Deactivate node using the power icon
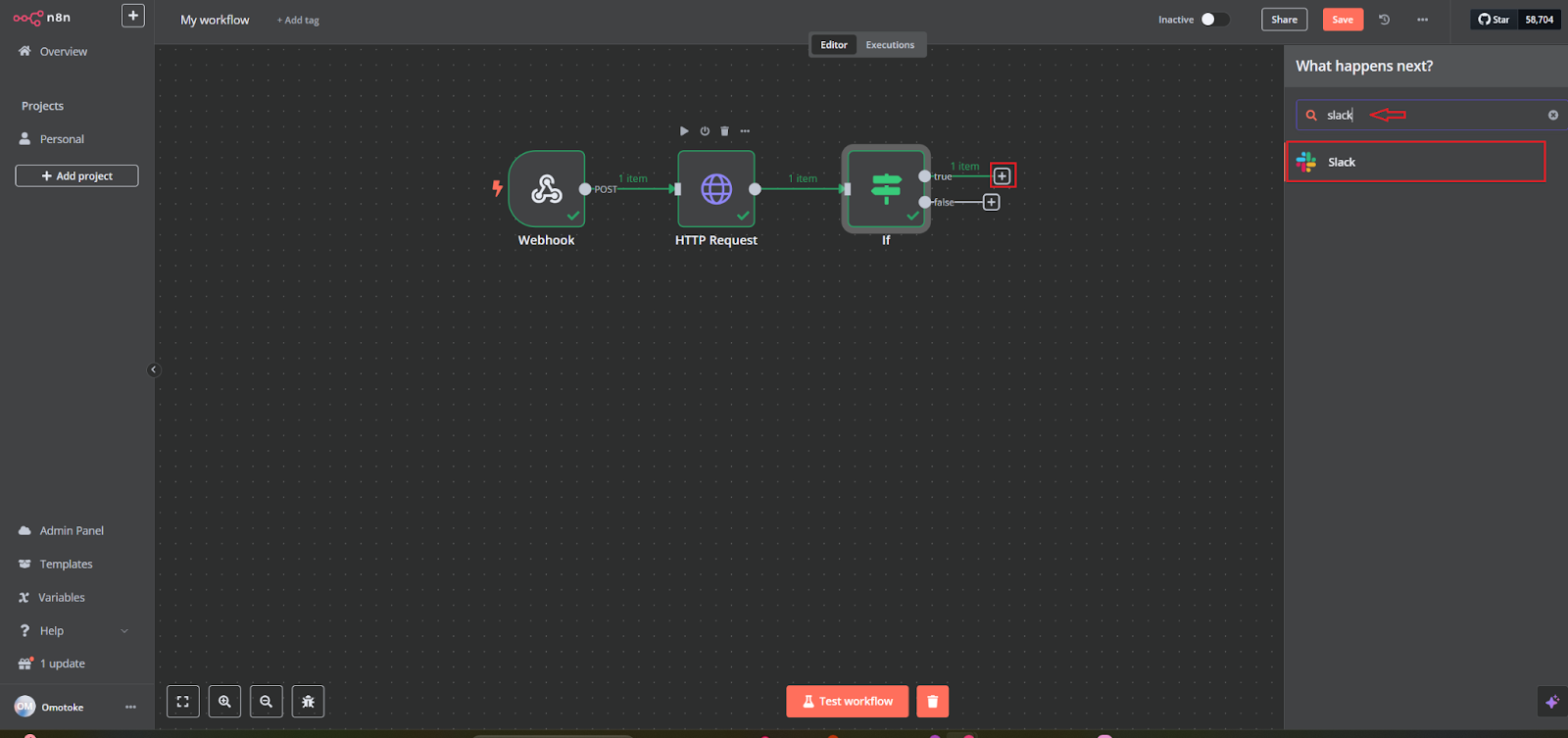This screenshot has width=1568, height=738. click(705, 131)
